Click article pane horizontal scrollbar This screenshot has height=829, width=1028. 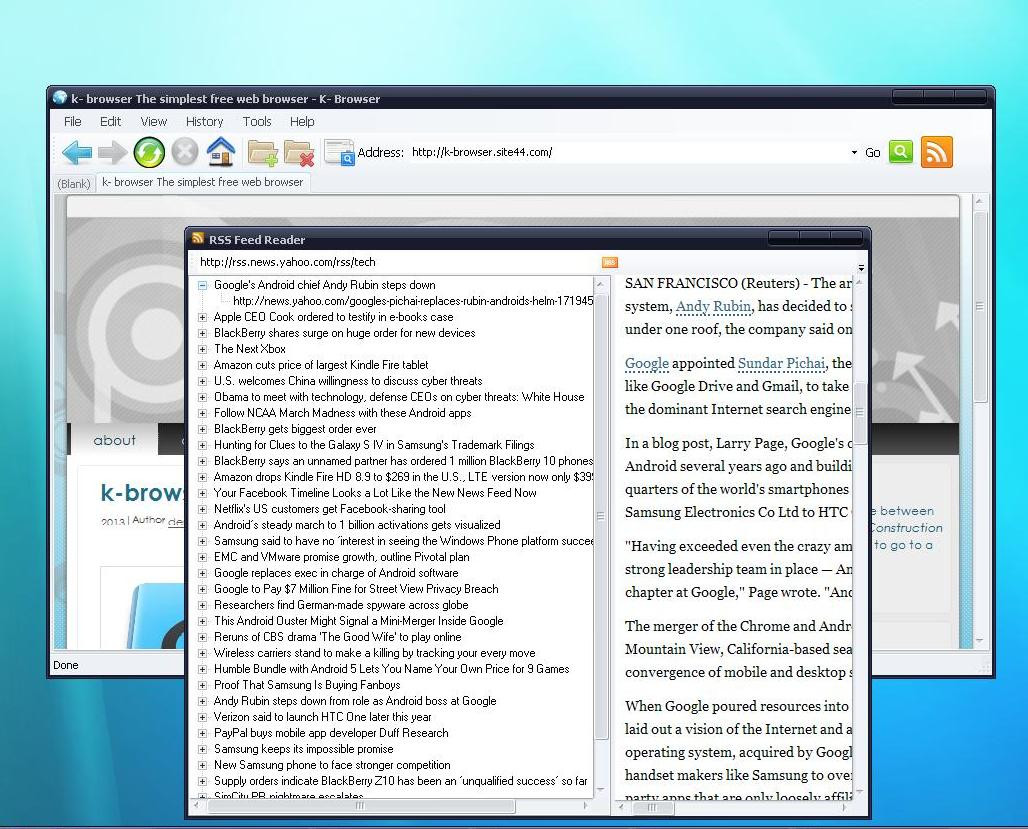(652, 807)
